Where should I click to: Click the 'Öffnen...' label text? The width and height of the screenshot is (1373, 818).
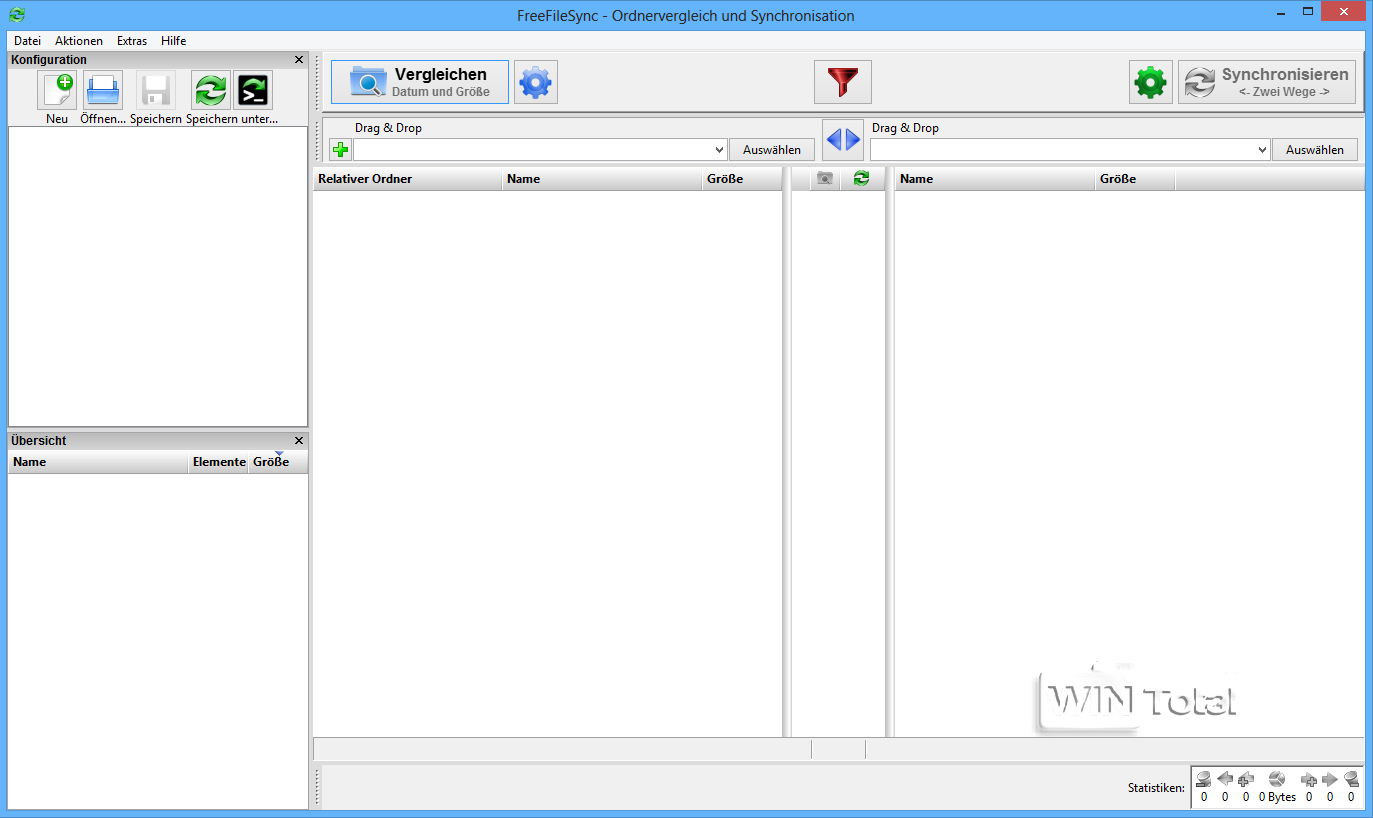click(103, 119)
